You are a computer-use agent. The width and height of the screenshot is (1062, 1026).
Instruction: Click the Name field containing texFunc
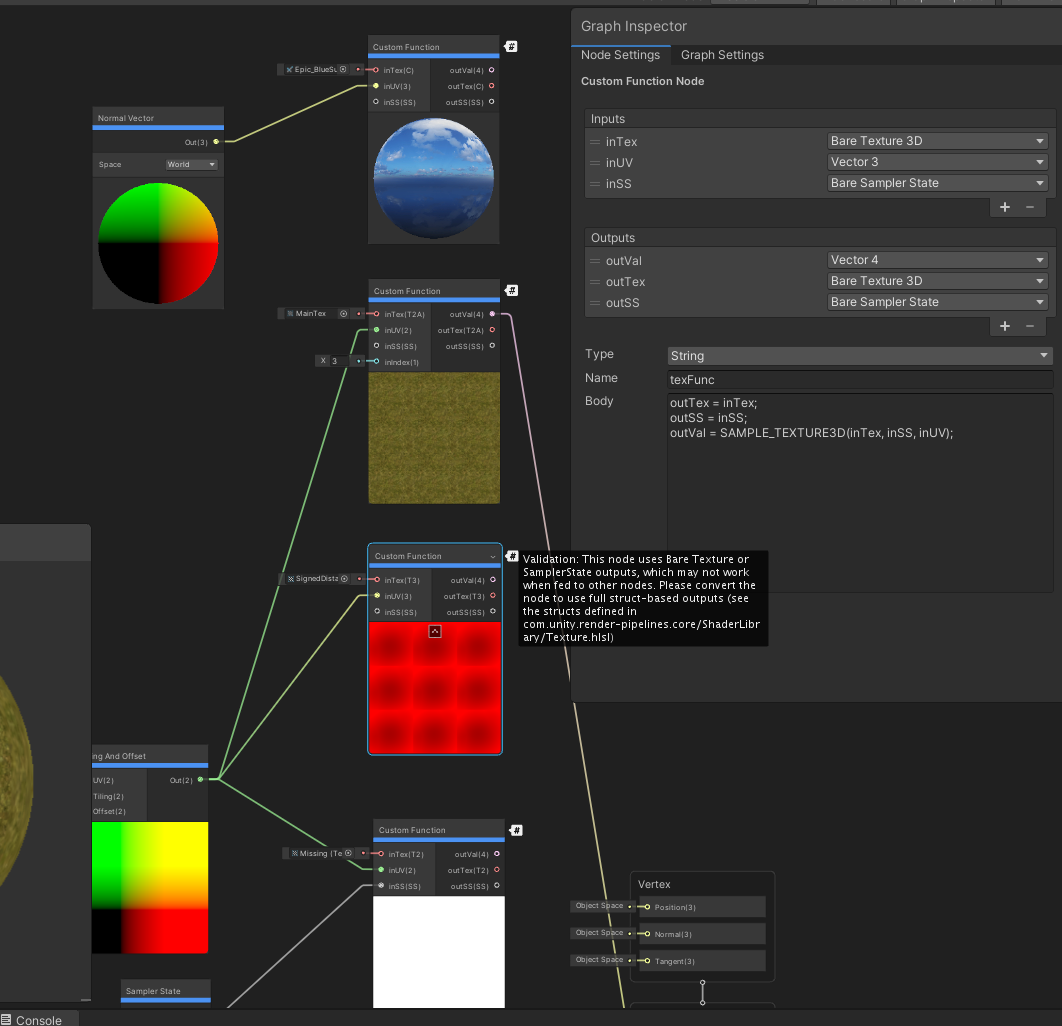[x=859, y=380]
